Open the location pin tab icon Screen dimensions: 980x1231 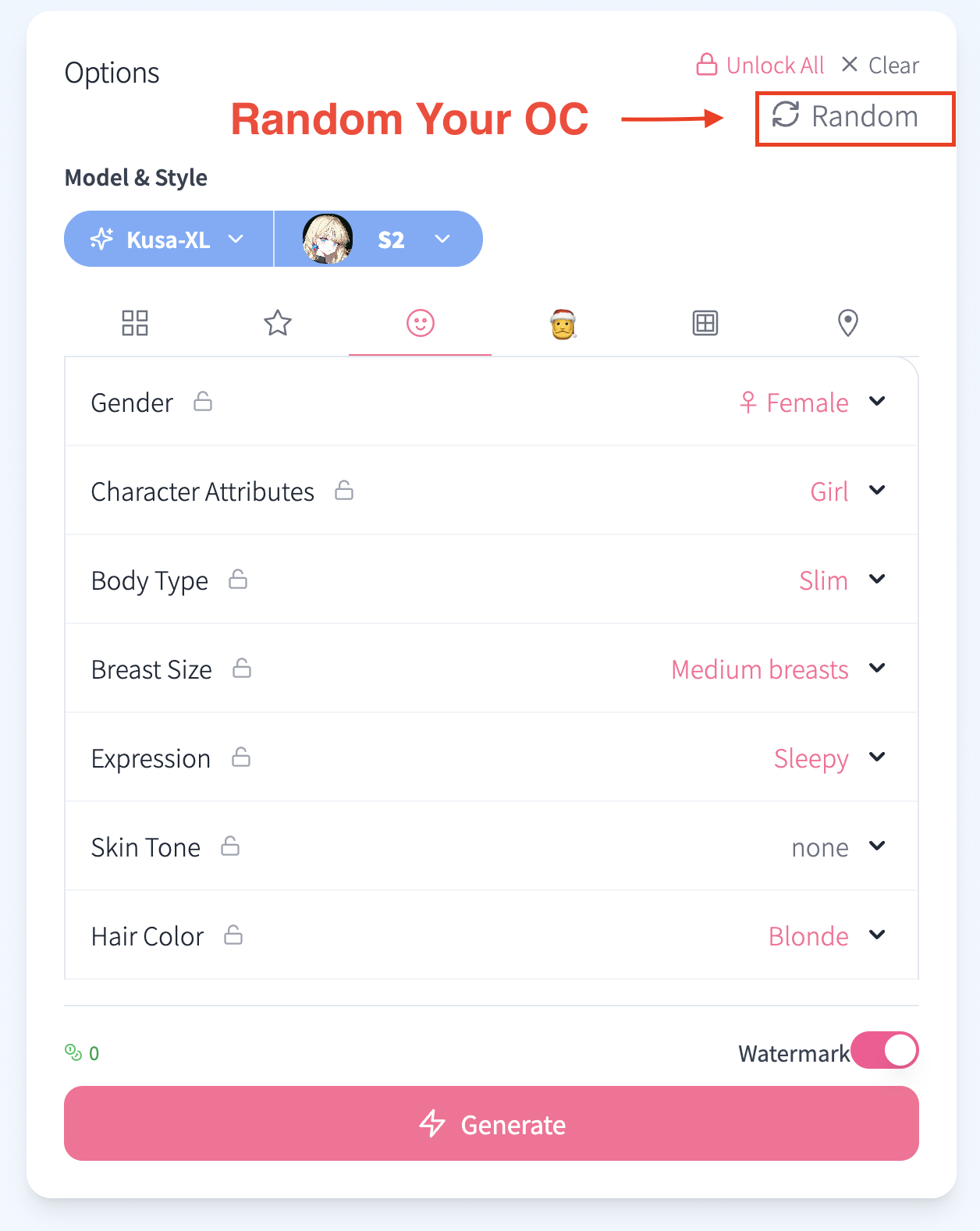tap(848, 323)
